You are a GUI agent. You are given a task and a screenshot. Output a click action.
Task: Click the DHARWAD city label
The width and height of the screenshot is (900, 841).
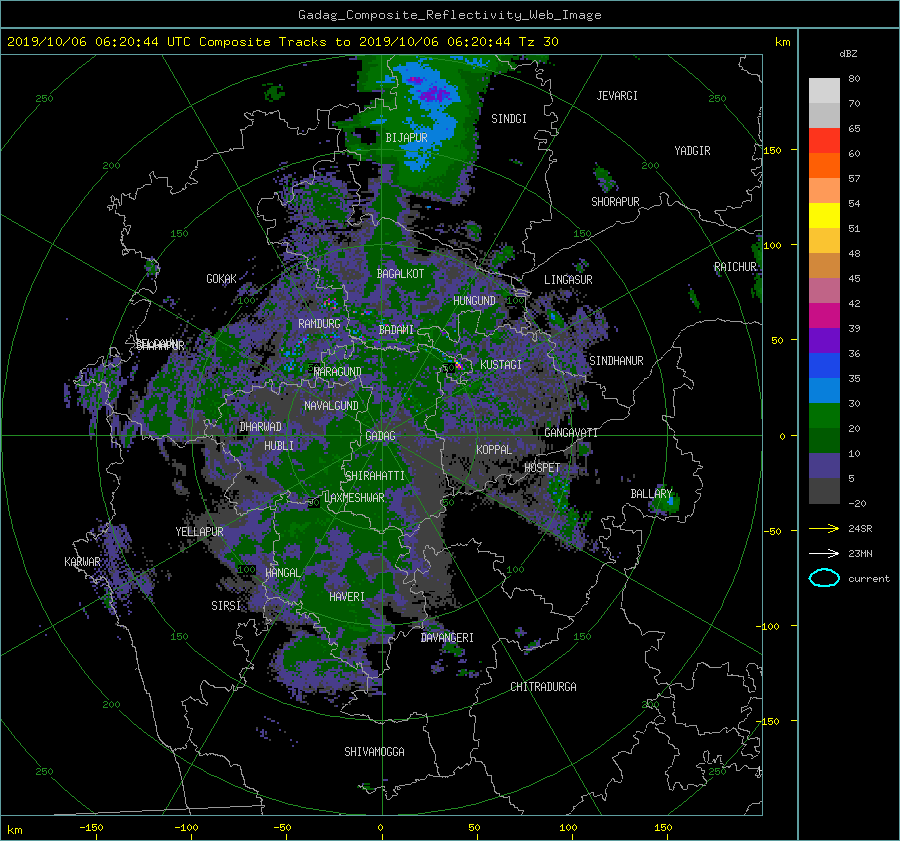coord(260,427)
